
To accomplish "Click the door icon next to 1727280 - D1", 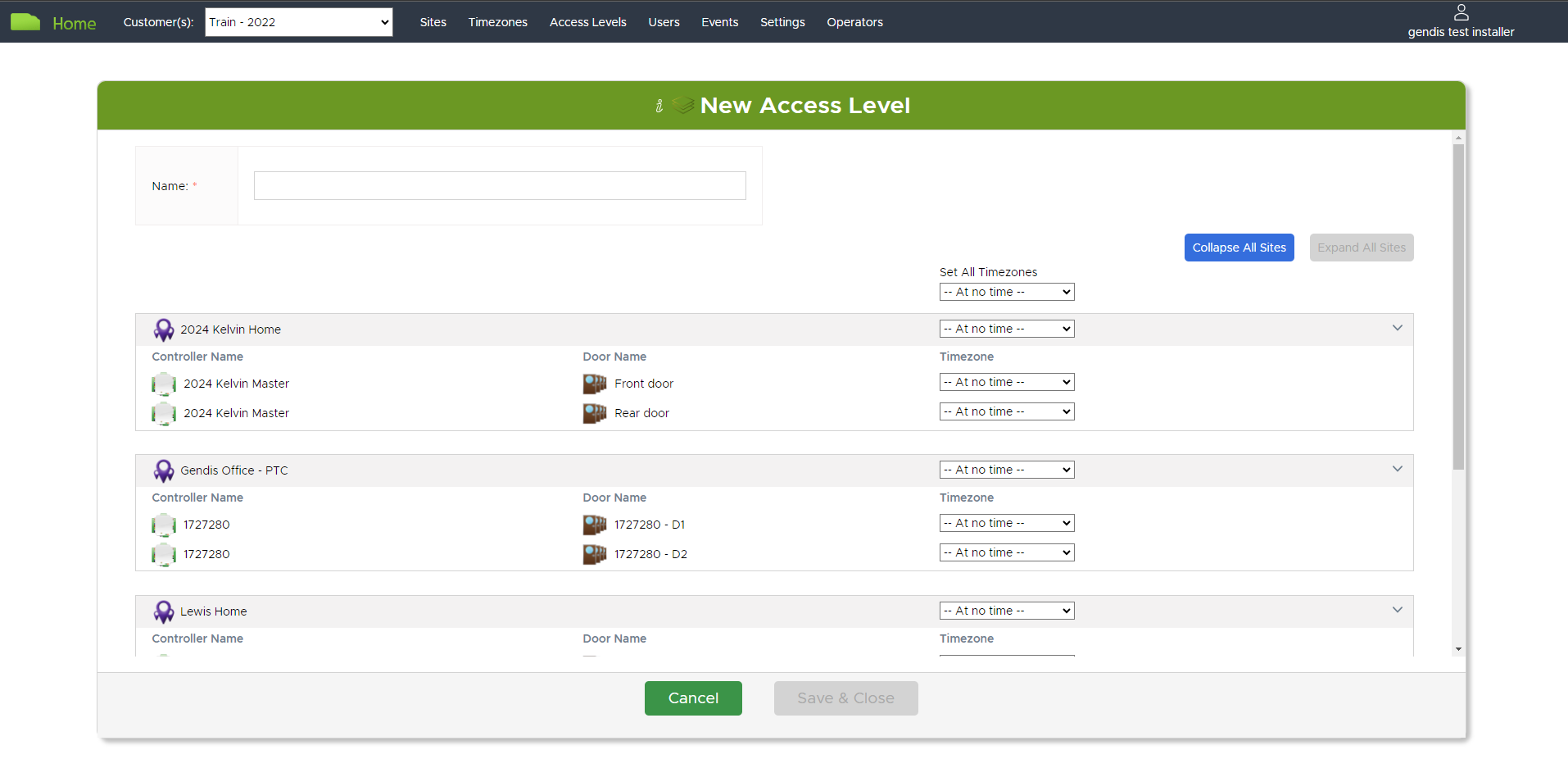I will pos(594,524).
